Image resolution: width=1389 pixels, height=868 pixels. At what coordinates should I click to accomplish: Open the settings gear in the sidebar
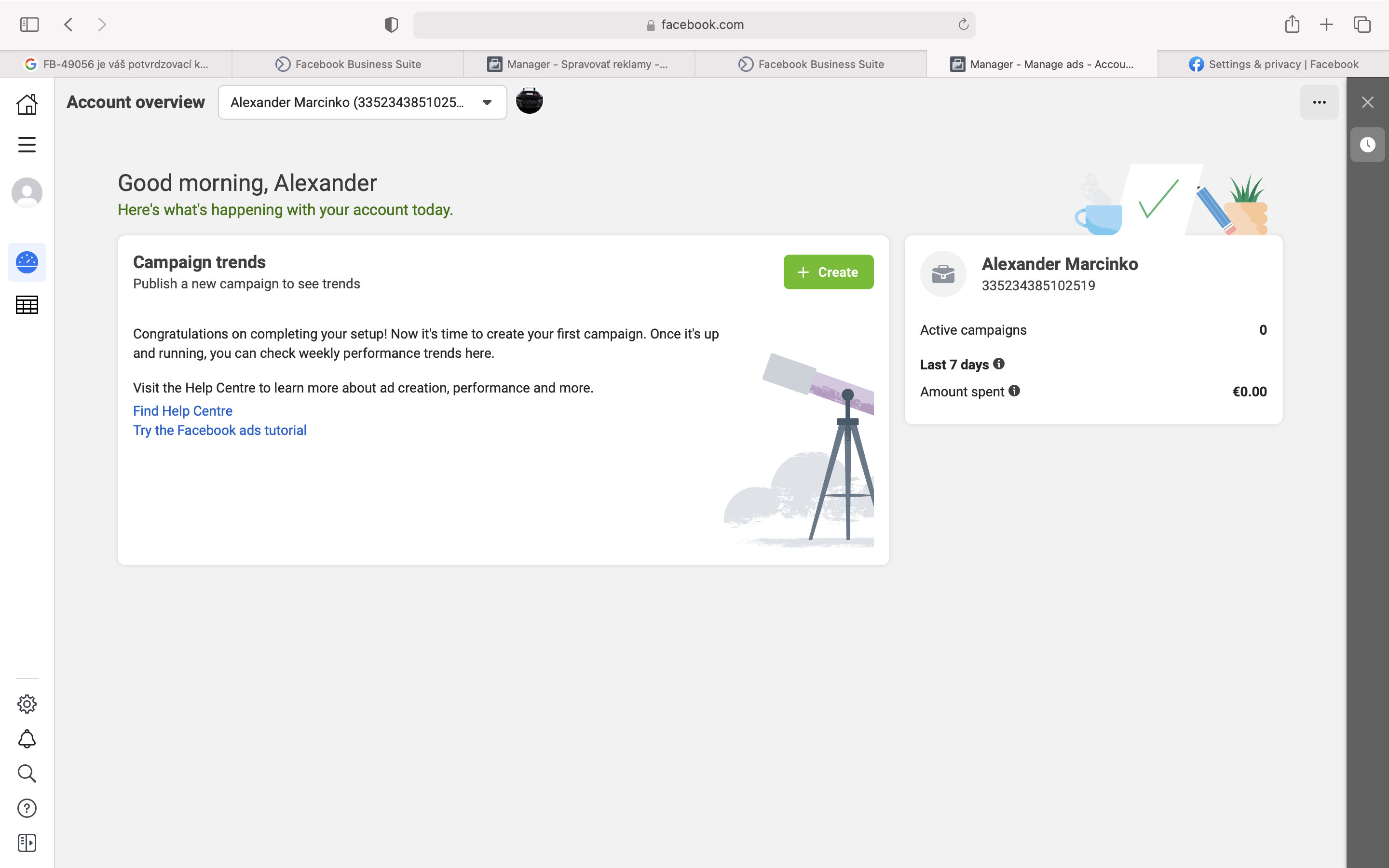click(x=27, y=704)
